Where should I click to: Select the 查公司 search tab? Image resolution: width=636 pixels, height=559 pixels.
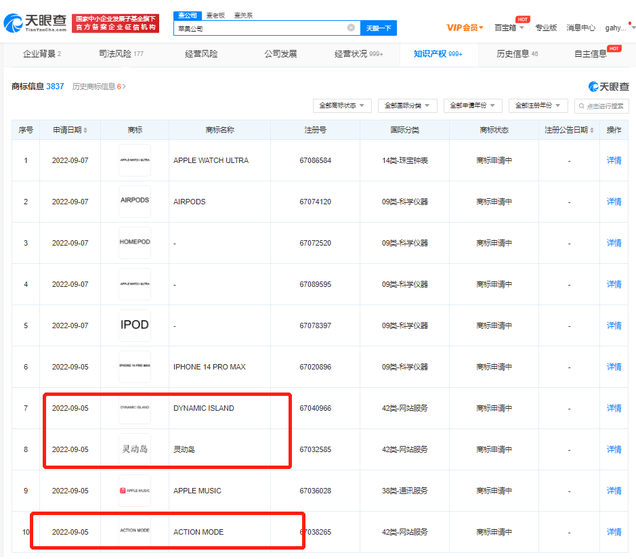pyautogui.click(x=187, y=15)
